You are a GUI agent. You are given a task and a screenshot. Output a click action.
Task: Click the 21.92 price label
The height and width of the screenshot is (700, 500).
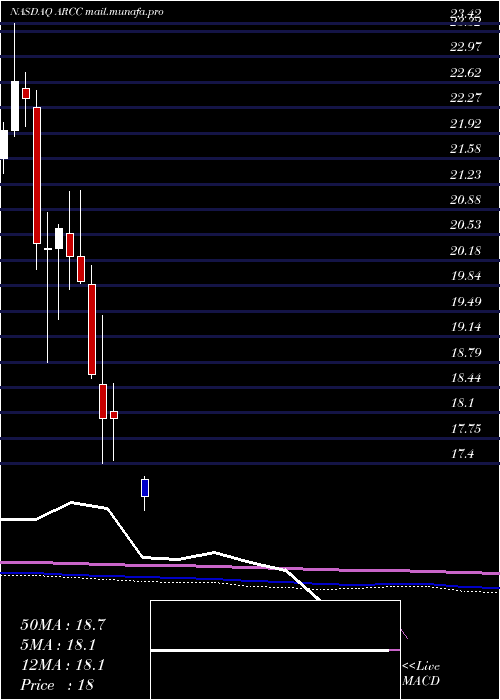466,124
